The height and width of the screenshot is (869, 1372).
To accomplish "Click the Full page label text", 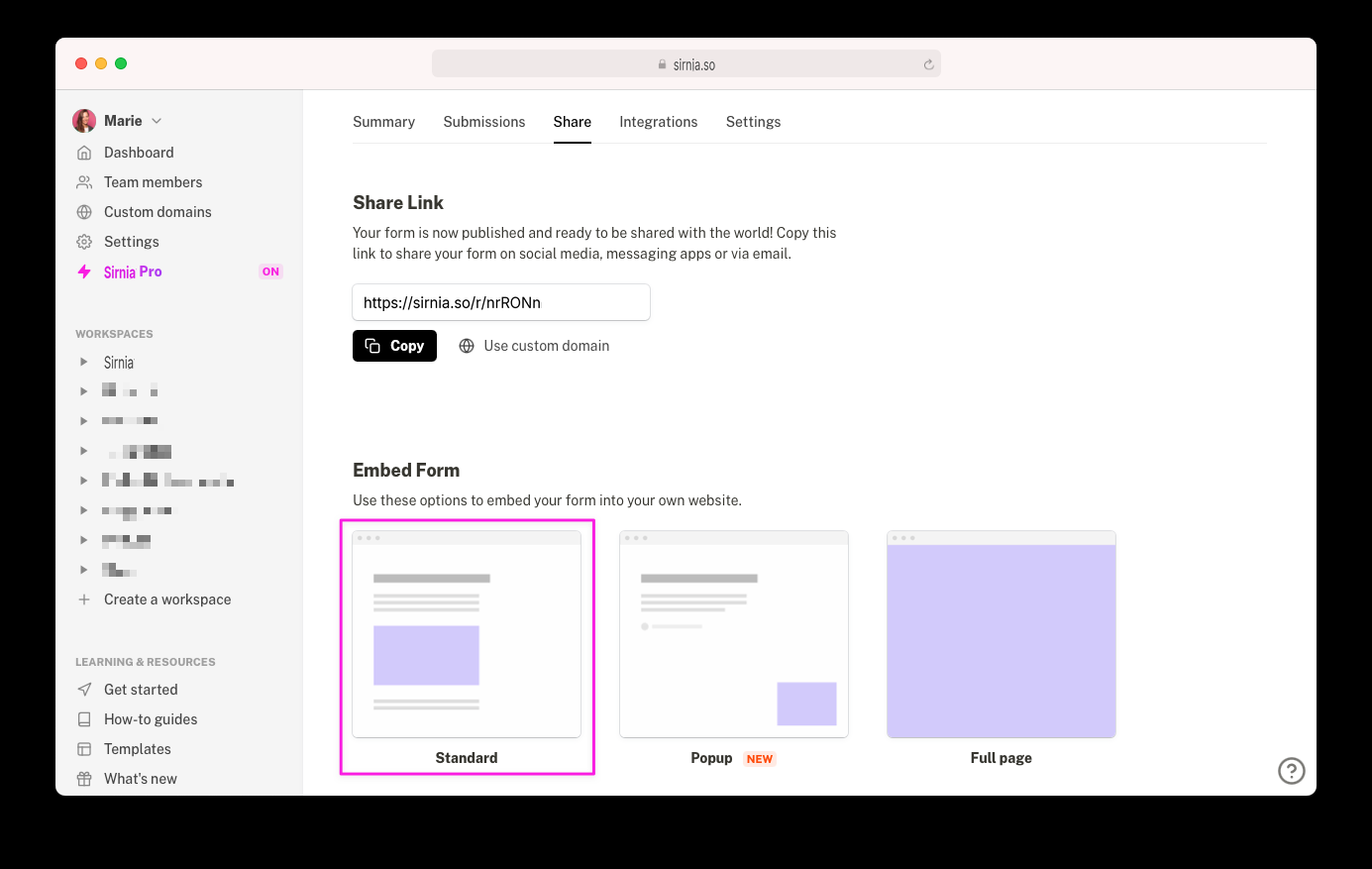I will pos(1002,758).
